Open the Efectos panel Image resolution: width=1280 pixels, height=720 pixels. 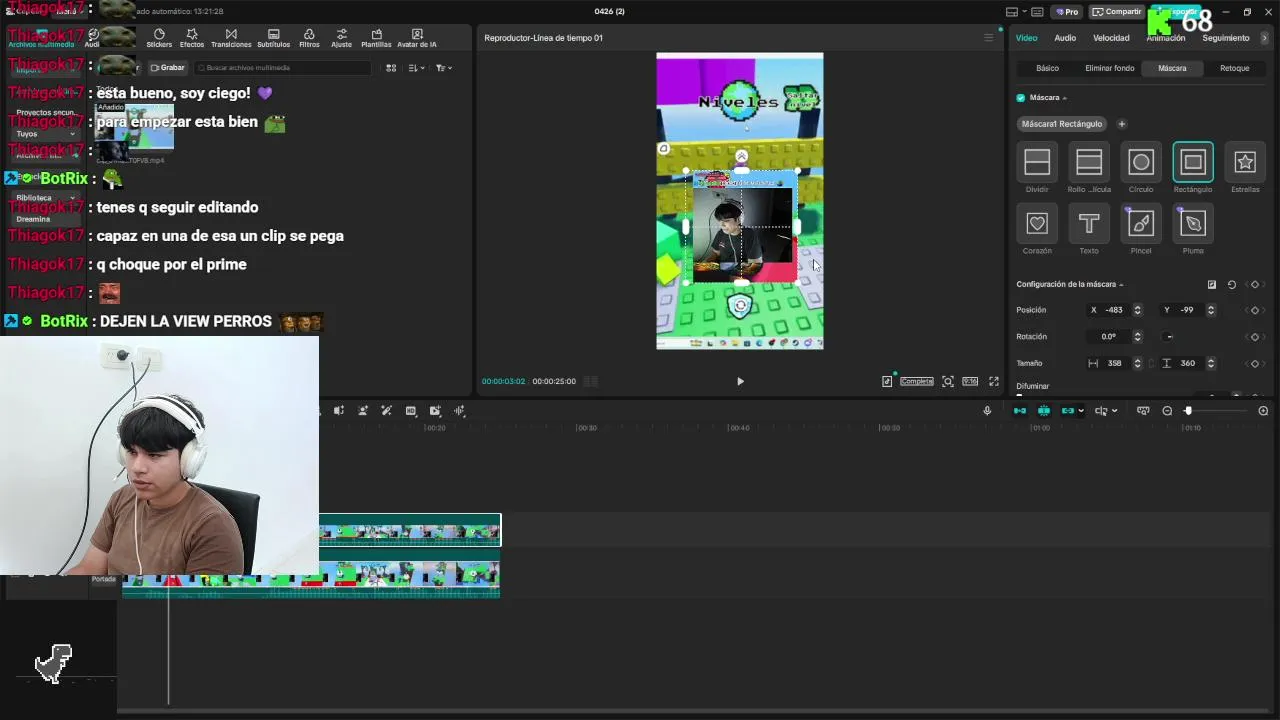192,38
